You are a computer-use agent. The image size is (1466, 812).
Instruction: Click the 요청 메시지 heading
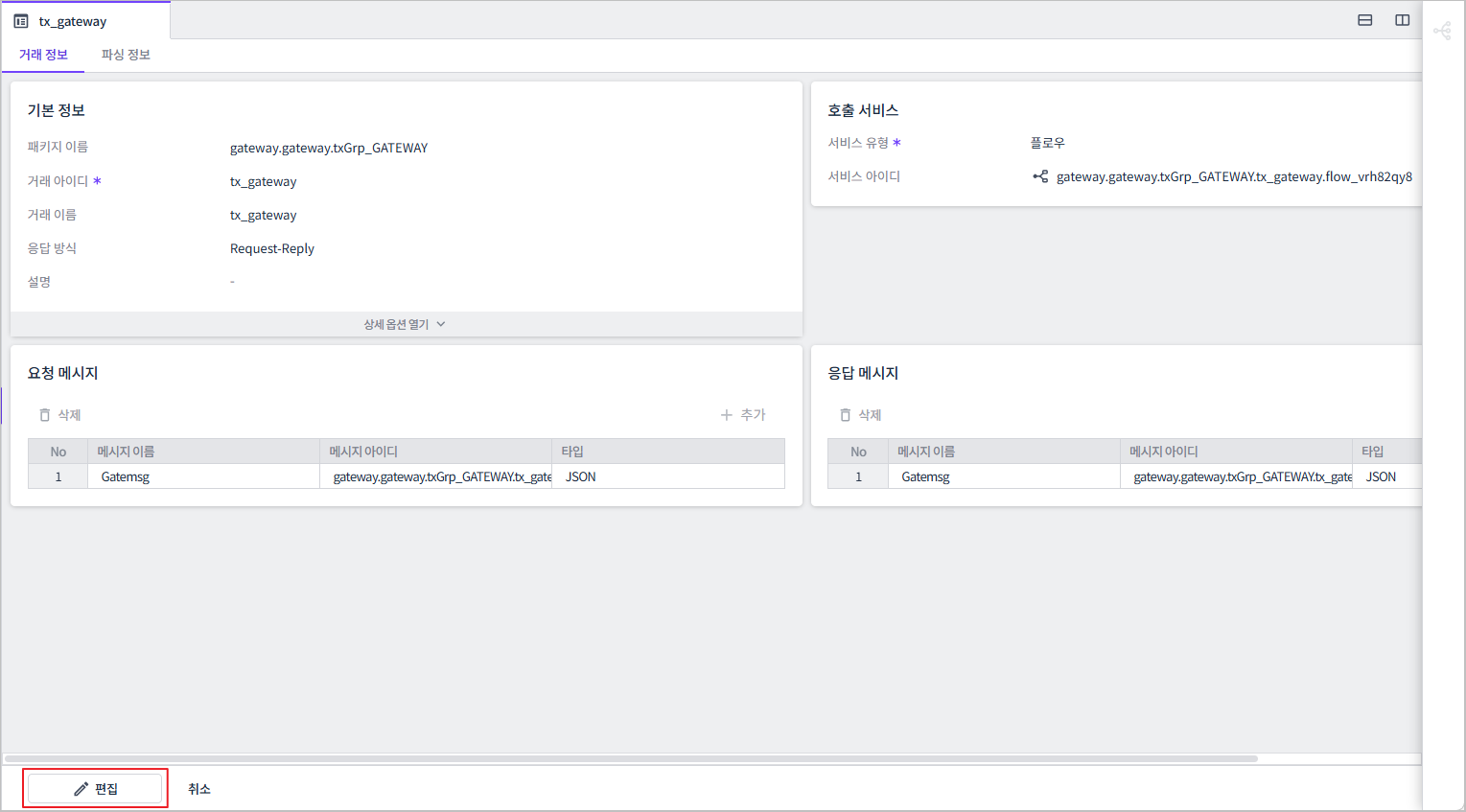[x=63, y=373]
